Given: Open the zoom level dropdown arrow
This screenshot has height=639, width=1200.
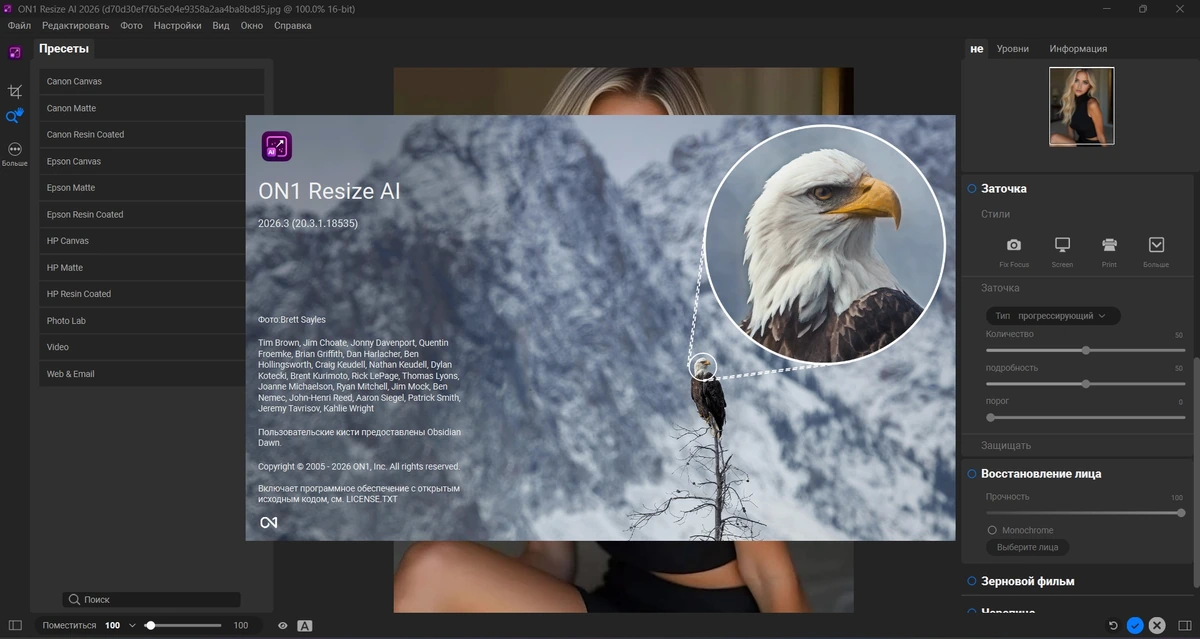Looking at the screenshot, I should pyautogui.click(x=131, y=626).
